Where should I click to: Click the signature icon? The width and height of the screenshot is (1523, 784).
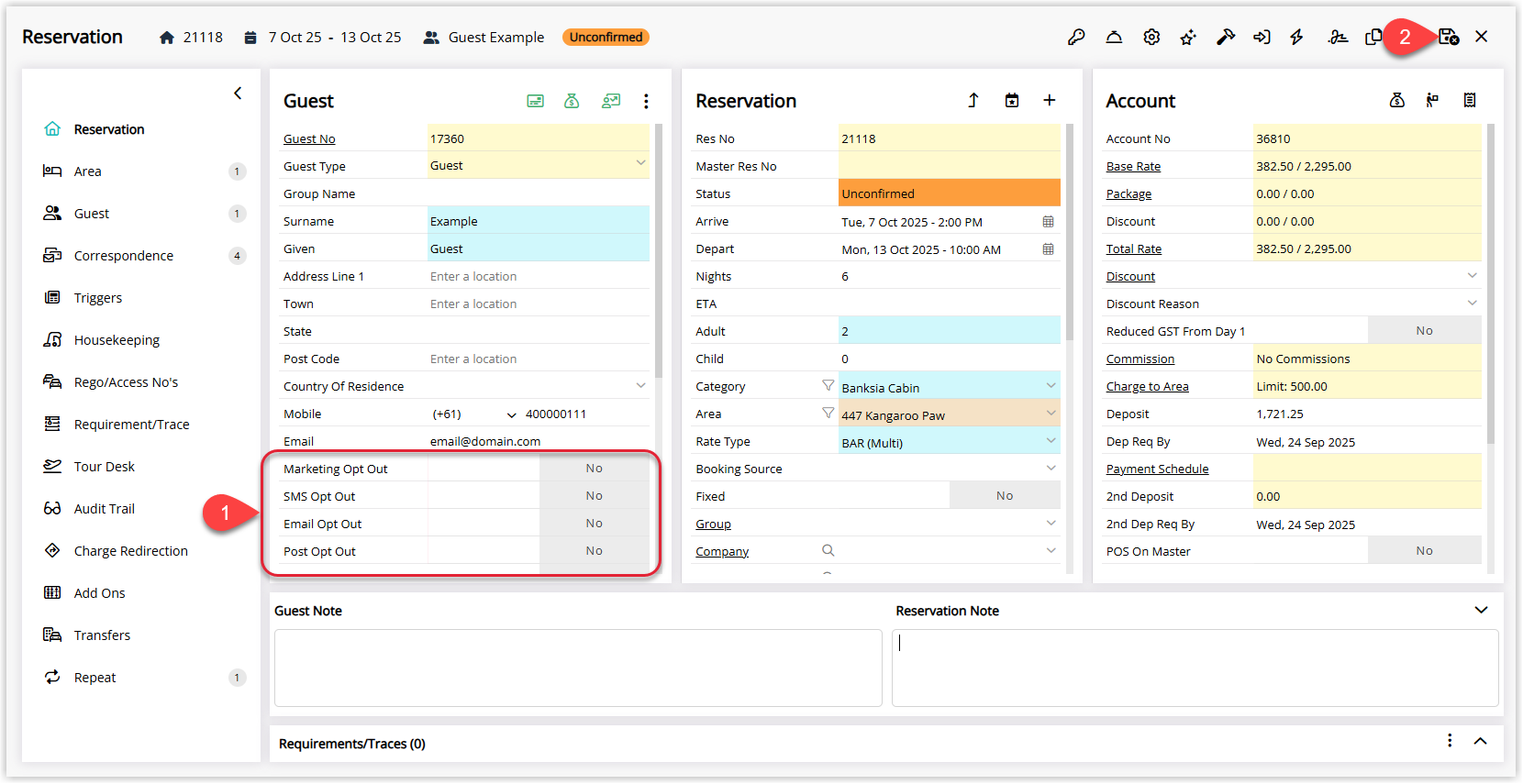[1338, 38]
